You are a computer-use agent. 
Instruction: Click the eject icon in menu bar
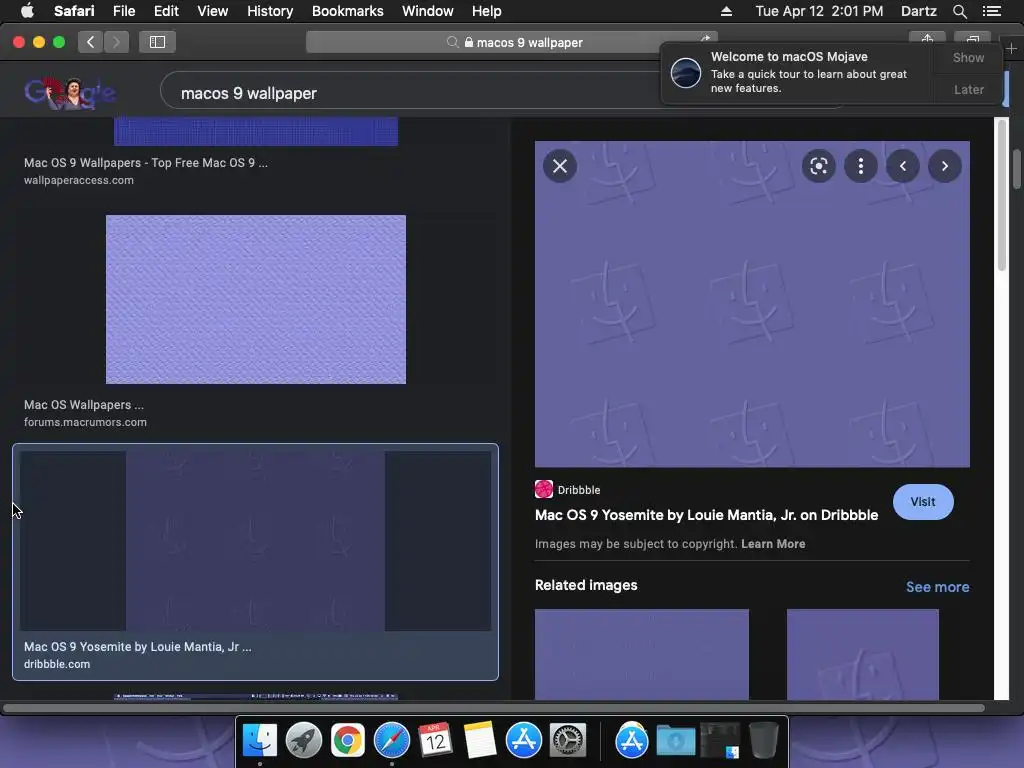pyautogui.click(x=726, y=11)
